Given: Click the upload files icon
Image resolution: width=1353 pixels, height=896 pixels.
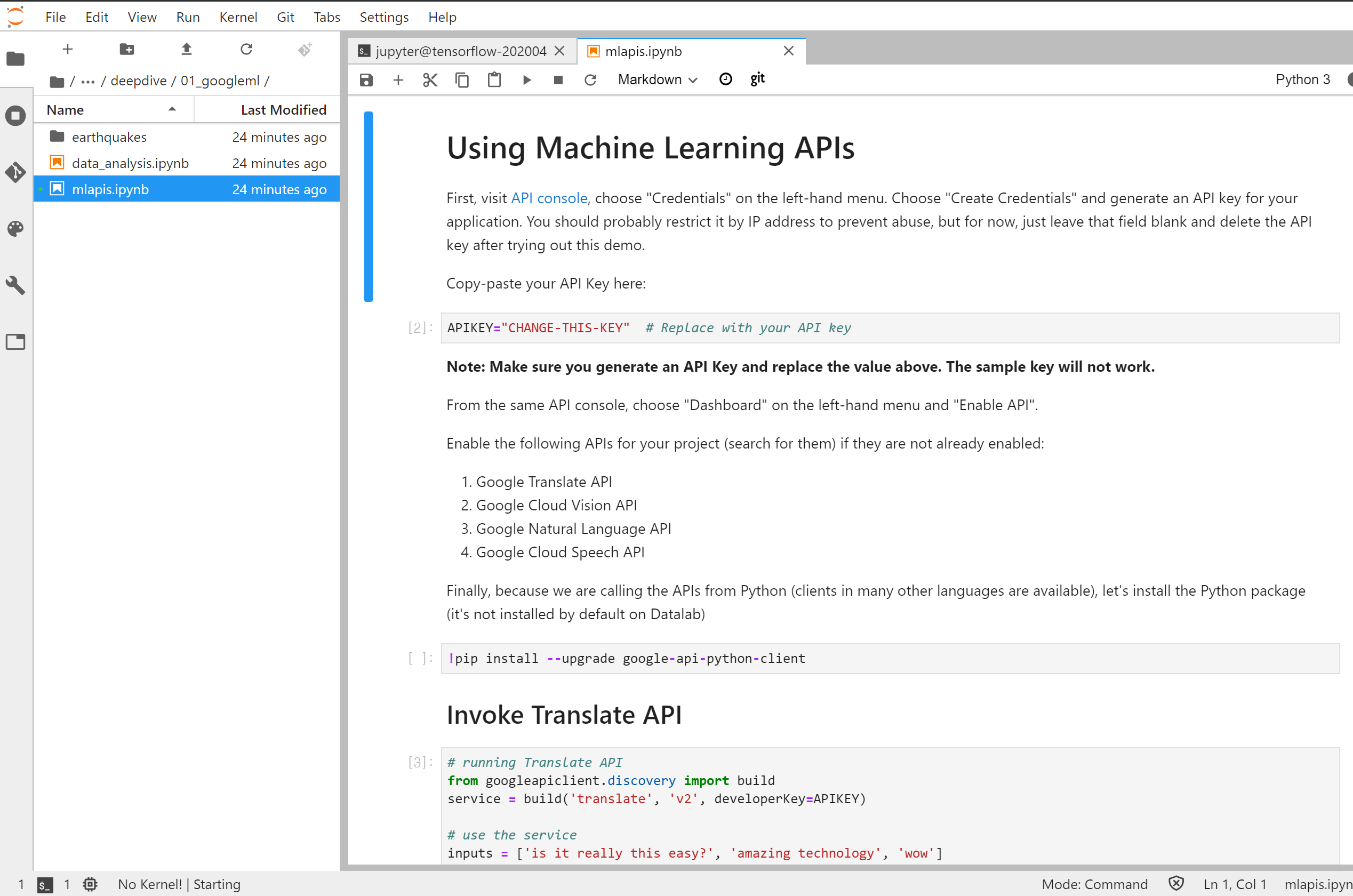Looking at the screenshot, I should pos(186,50).
